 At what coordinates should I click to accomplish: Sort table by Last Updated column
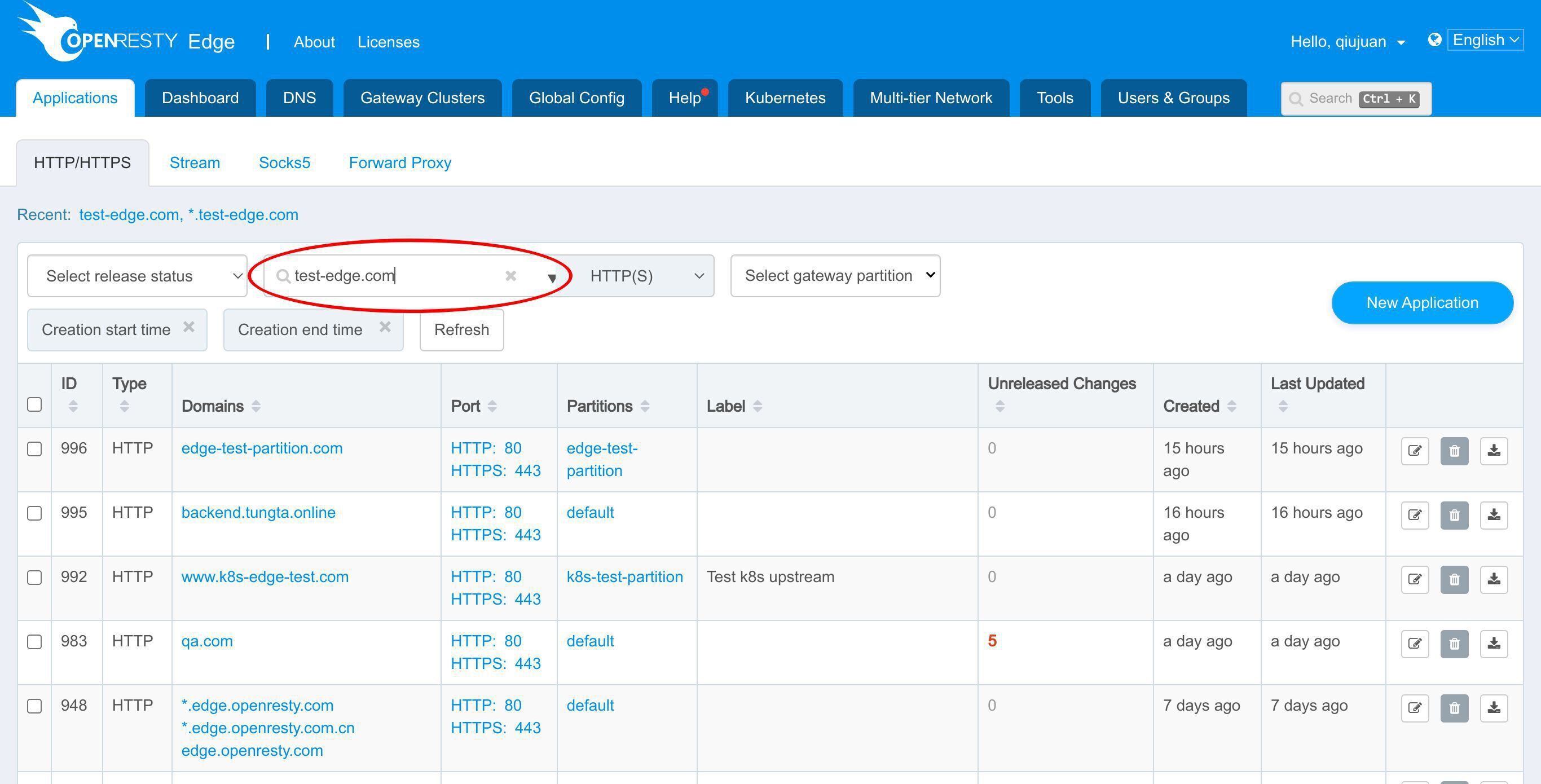coord(1283,406)
